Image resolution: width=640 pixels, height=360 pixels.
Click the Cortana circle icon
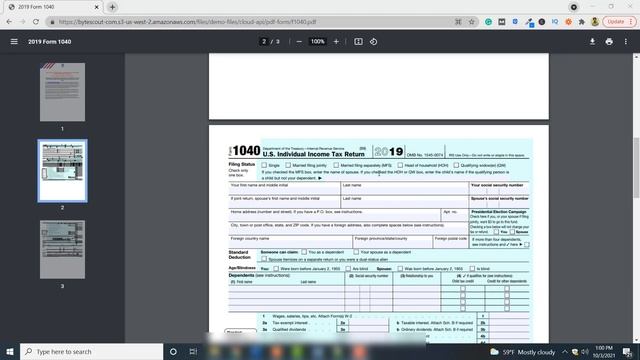tap(173, 351)
